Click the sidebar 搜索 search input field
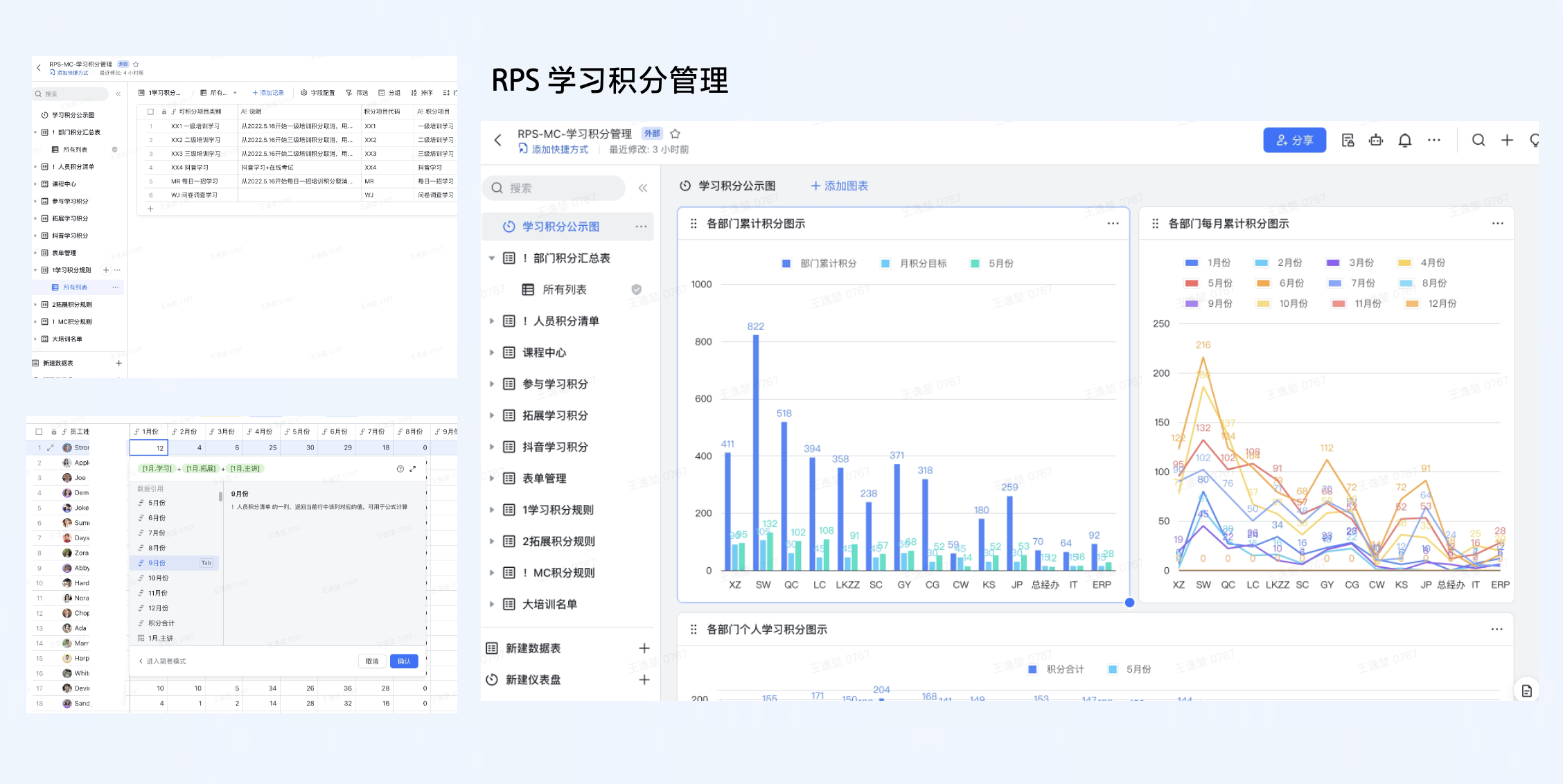This screenshot has width=1563, height=784. coord(554,187)
